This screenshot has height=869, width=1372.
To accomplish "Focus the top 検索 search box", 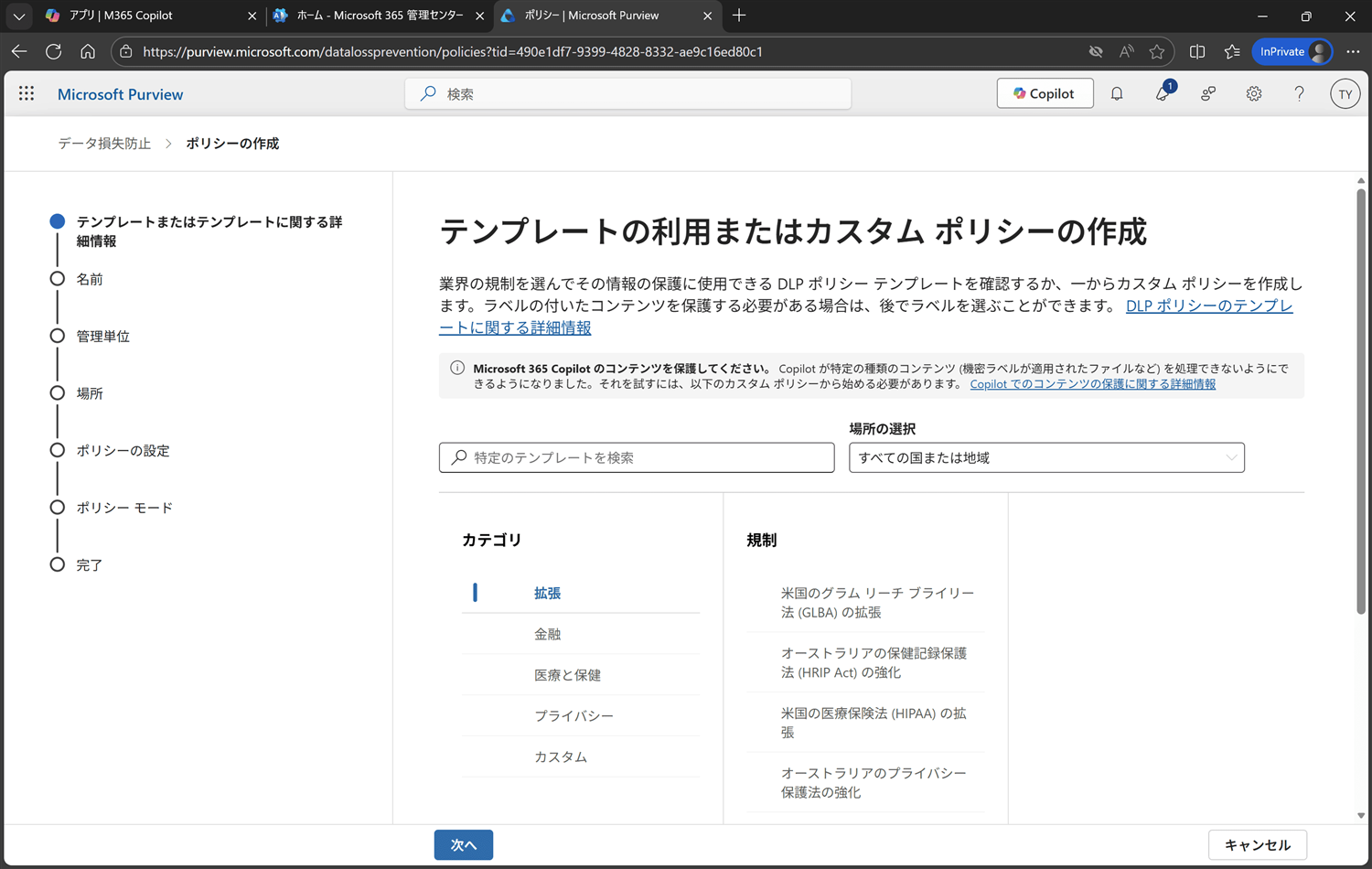I will (x=628, y=93).
